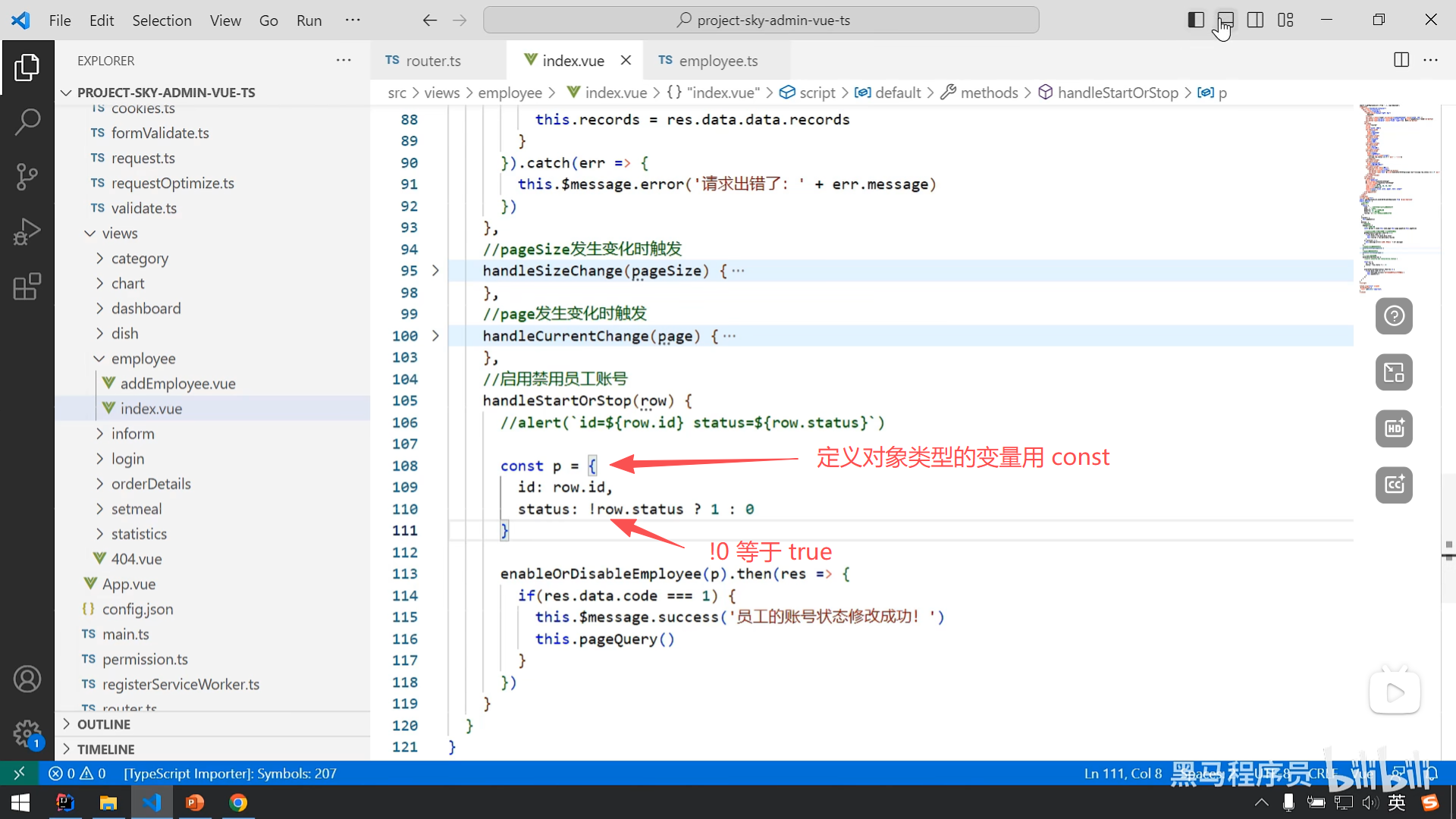Viewport: 1456px width, 819px height.
Task: Open the Accounts menu icon
Action: point(27,679)
